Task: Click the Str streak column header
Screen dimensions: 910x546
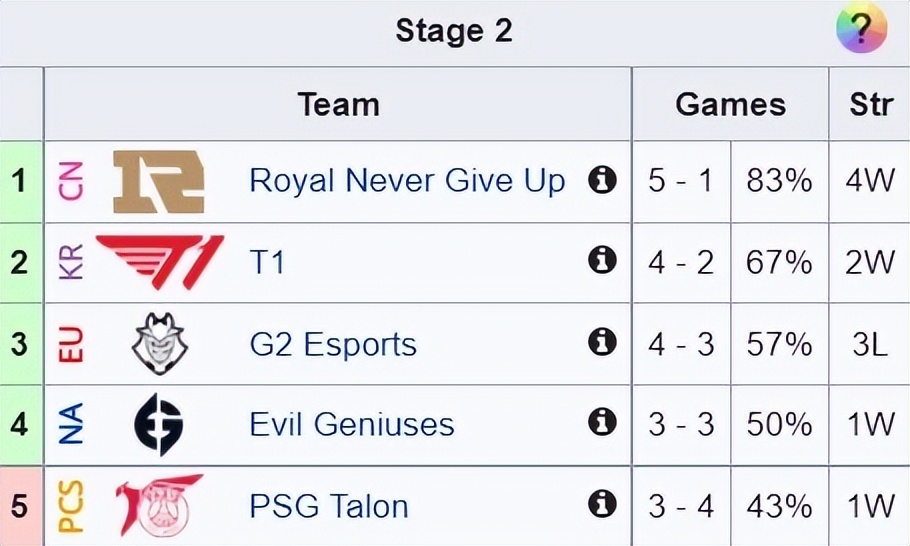Action: [x=870, y=104]
